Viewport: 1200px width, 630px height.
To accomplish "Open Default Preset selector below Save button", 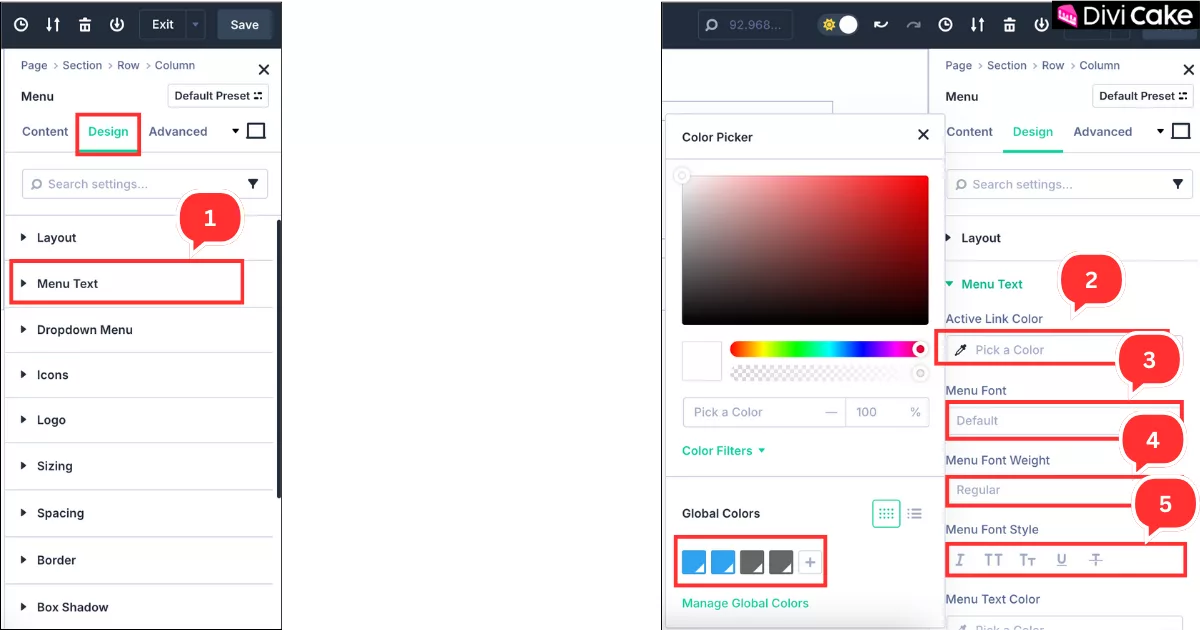I will pyautogui.click(x=218, y=96).
